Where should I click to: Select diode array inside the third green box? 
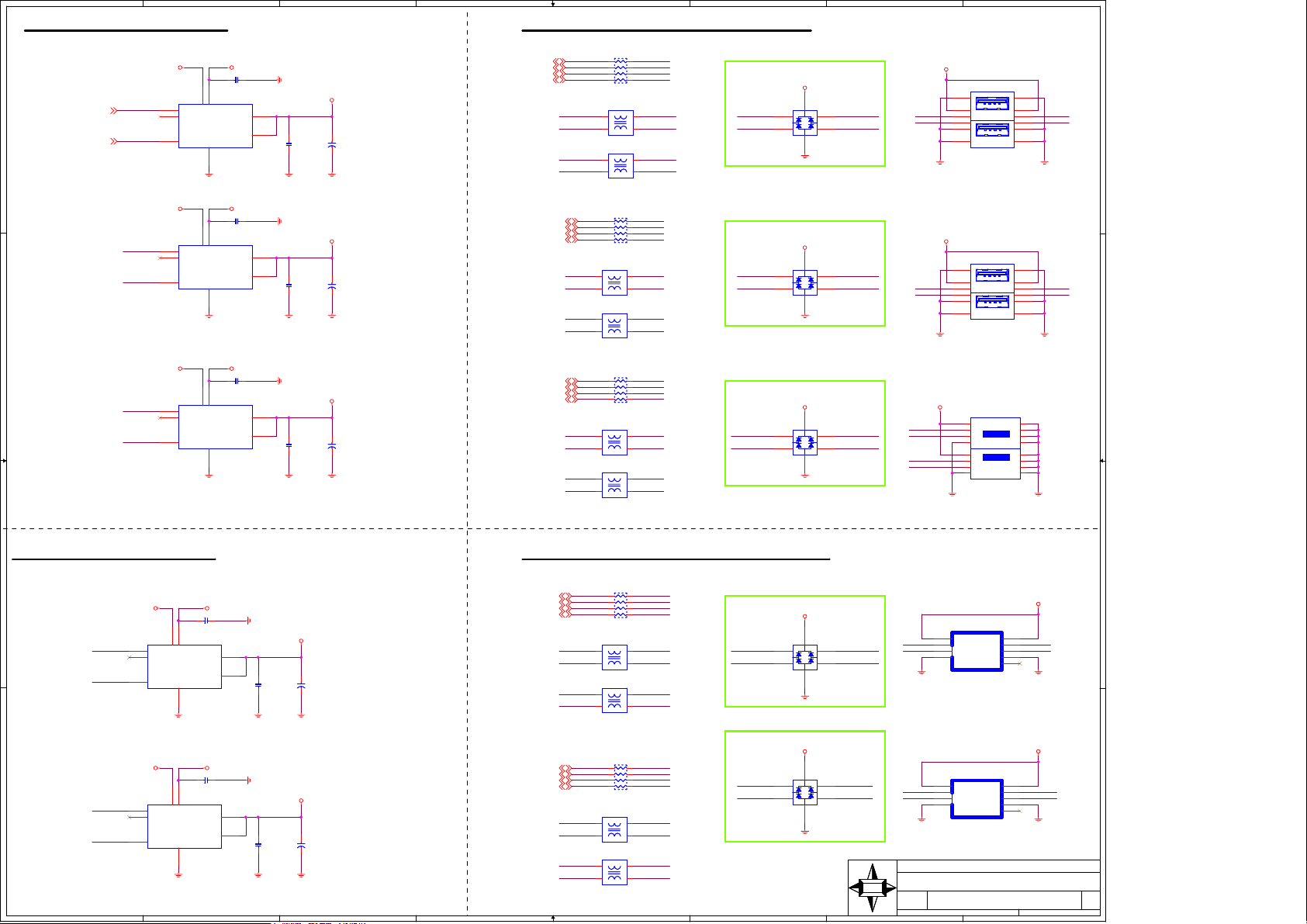pos(805,442)
